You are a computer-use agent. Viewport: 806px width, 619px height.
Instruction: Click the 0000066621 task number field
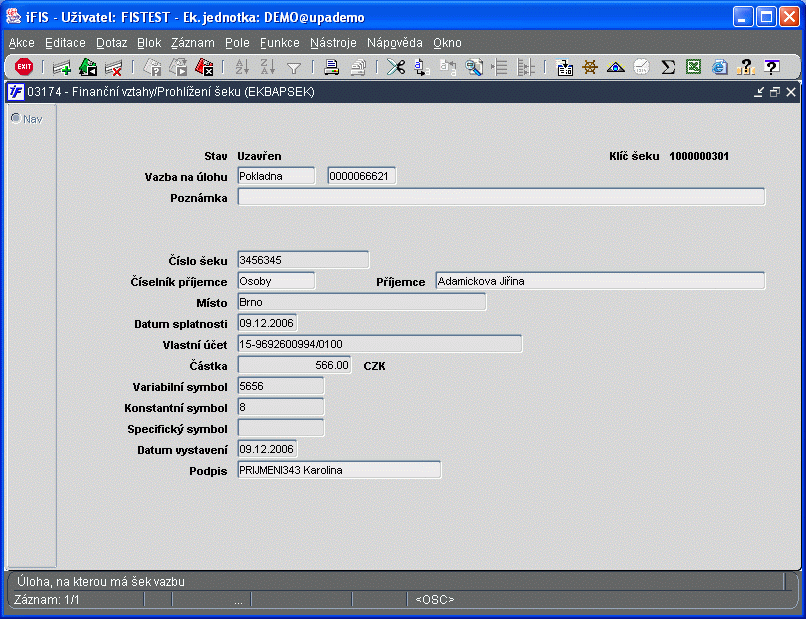click(x=361, y=176)
